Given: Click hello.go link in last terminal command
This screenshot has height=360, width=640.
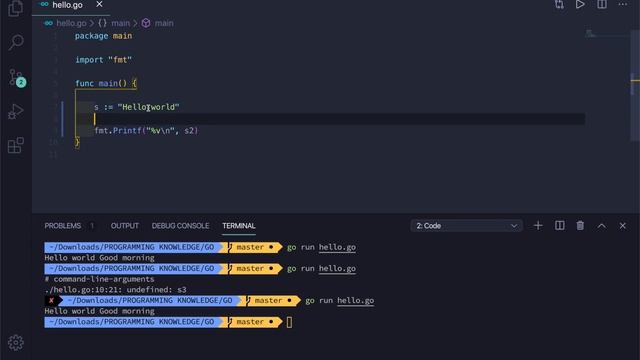Looking at the screenshot, I should (x=356, y=300).
